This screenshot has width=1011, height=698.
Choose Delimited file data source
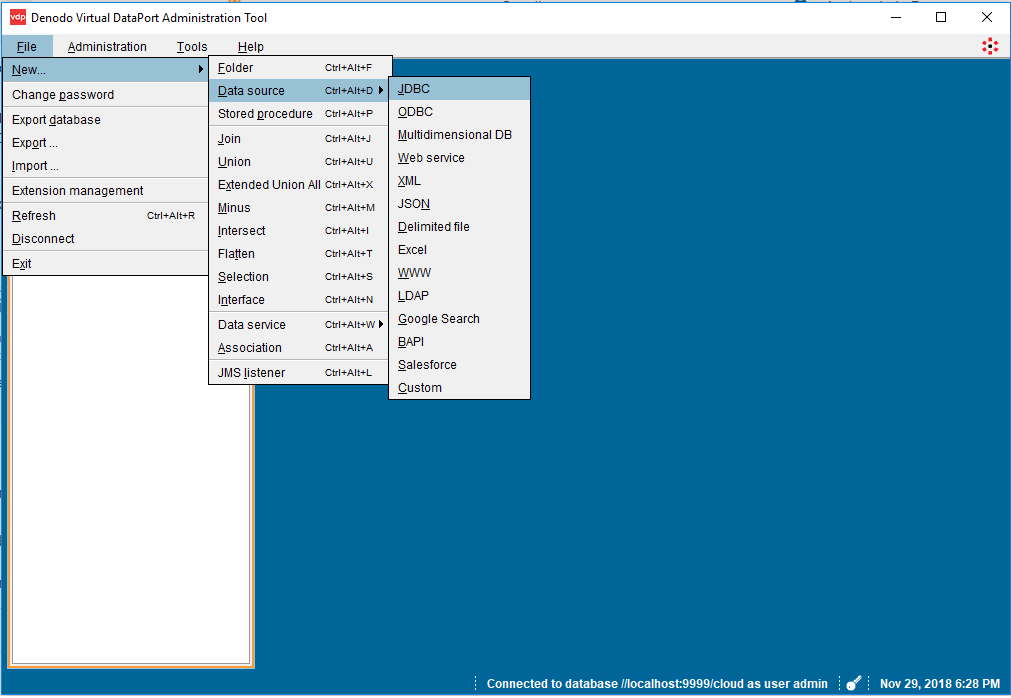460,227
